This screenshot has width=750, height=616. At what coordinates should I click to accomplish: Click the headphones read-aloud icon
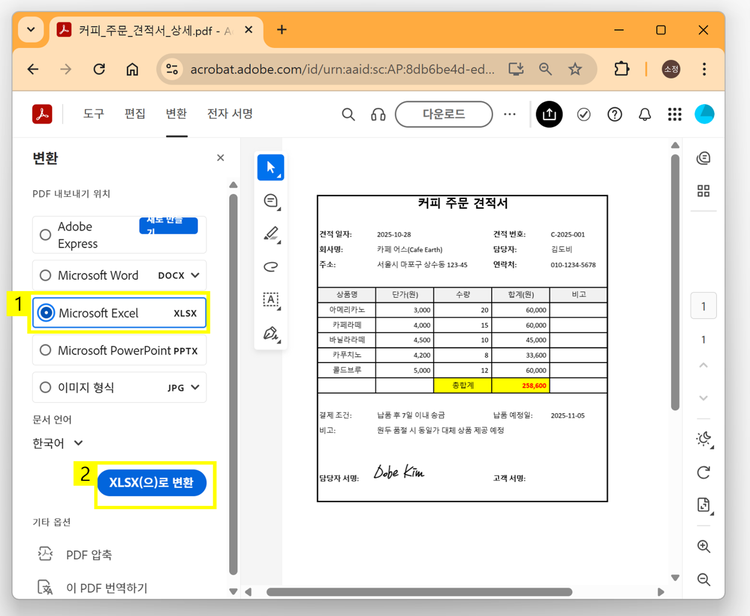coord(378,114)
